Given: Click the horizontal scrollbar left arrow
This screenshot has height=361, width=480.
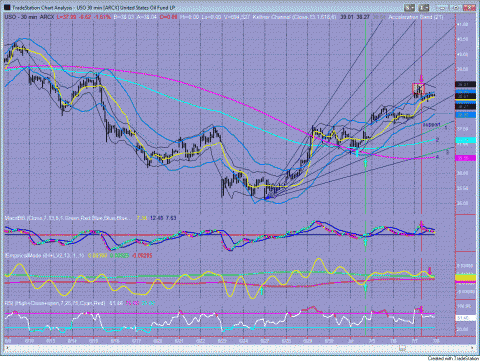Looking at the screenshot, I should pos(7,348).
